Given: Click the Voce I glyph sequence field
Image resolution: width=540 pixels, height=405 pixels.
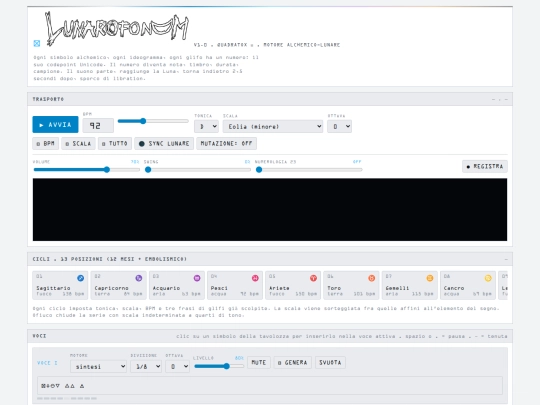Looking at the screenshot, I should coord(270,386).
